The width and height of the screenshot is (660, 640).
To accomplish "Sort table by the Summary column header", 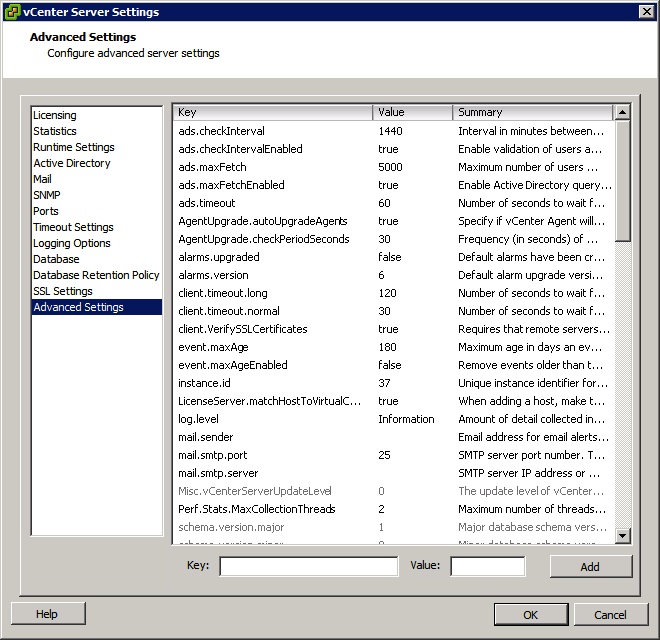I will (x=532, y=112).
